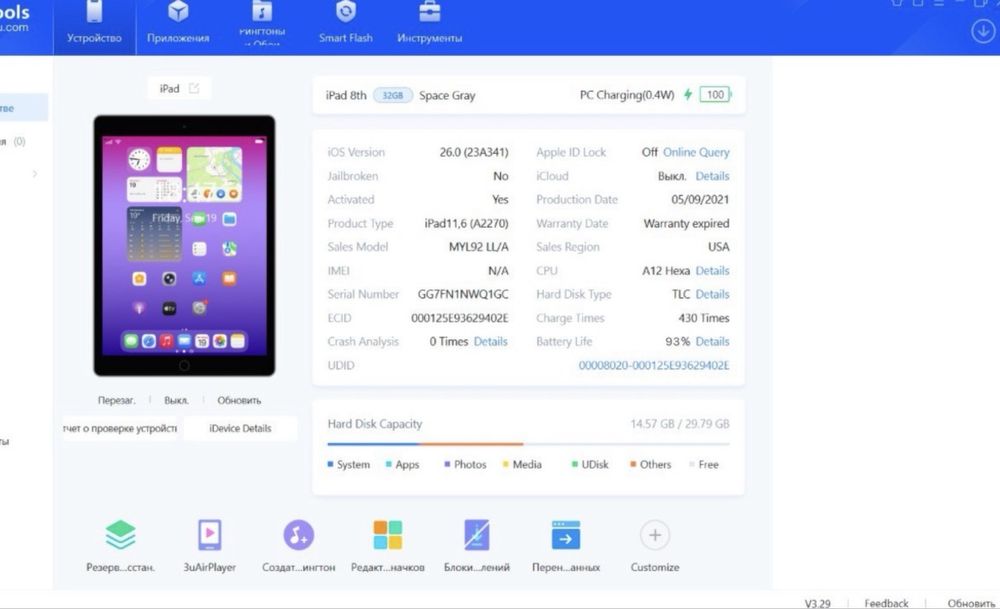Click the Перезаг. reboot button
The width and height of the screenshot is (1000, 609).
coord(116,400)
